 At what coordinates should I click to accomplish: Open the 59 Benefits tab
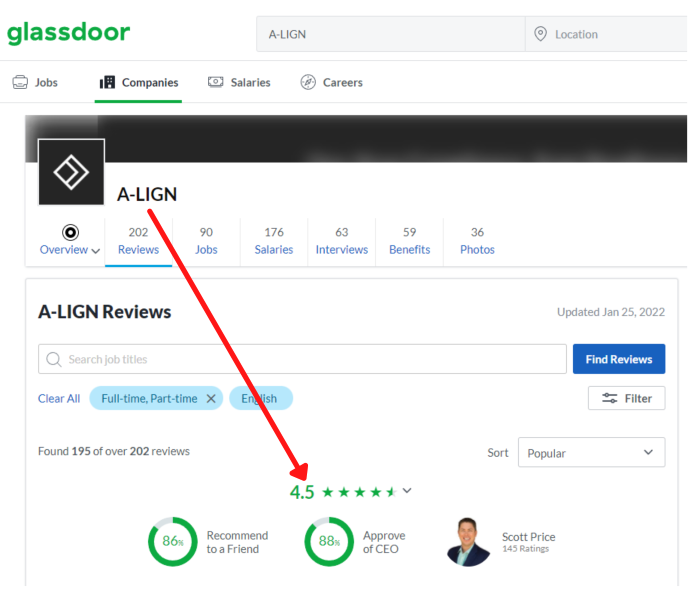(x=409, y=241)
